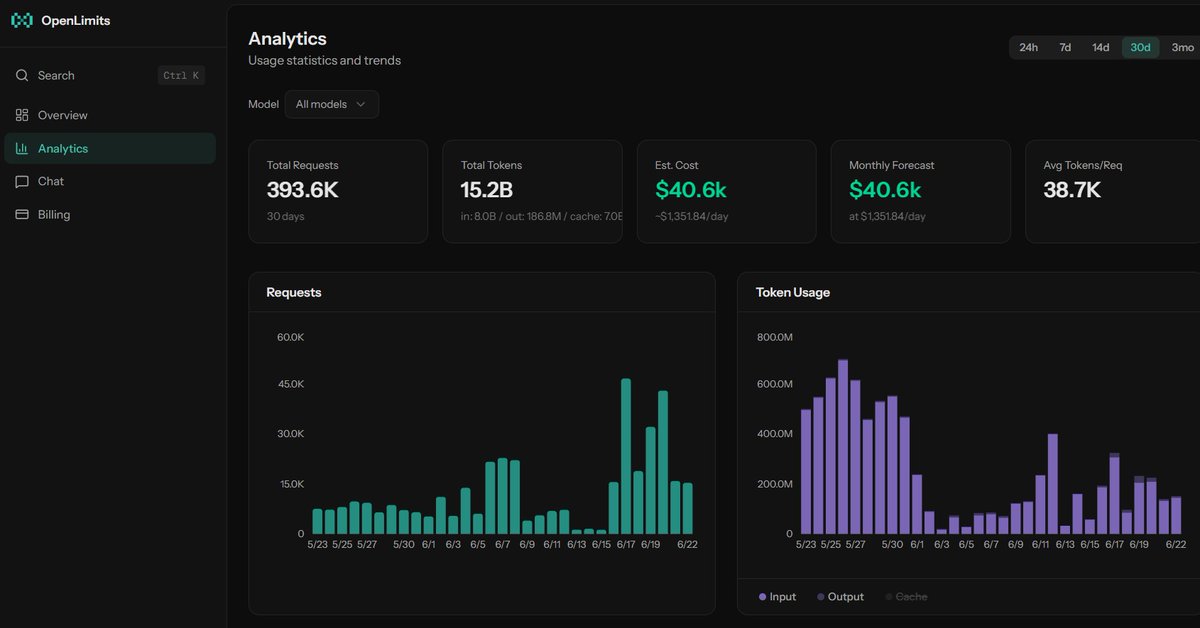Open the Billing page
This screenshot has width=1200, height=628.
110,214
